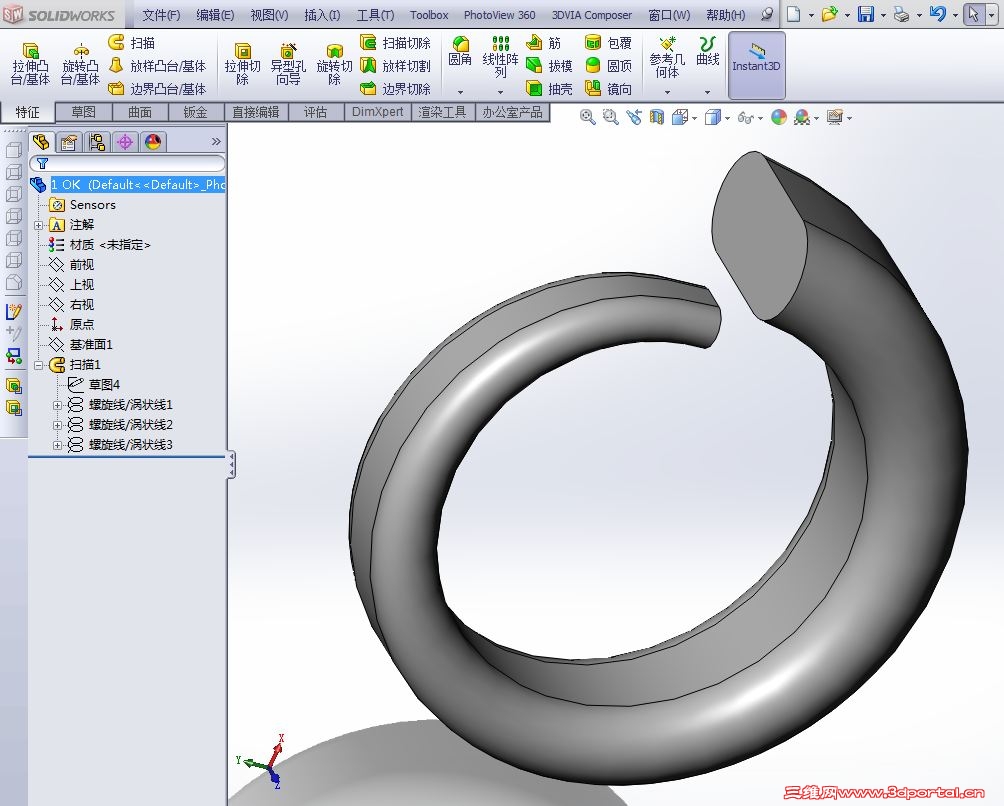This screenshot has height=806, width=1004.
Task: Open the 工具(T) menu
Action: click(x=375, y=15)
